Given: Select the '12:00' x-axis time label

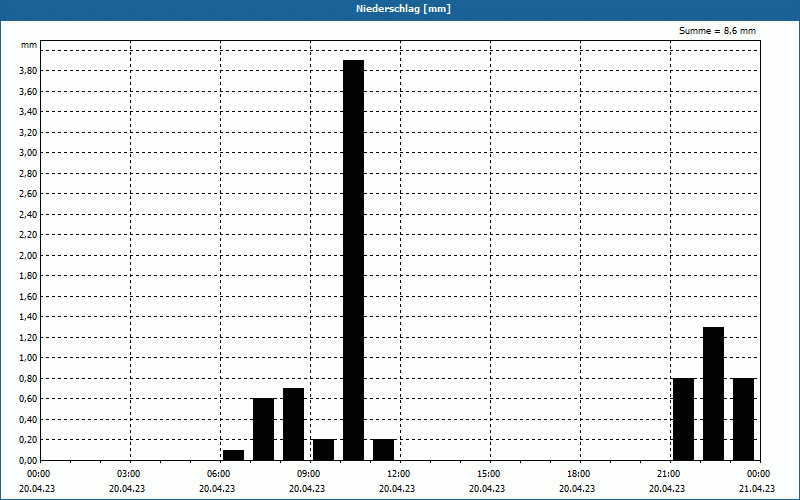Looking at the screenshot, I should (x=398, y=474).
